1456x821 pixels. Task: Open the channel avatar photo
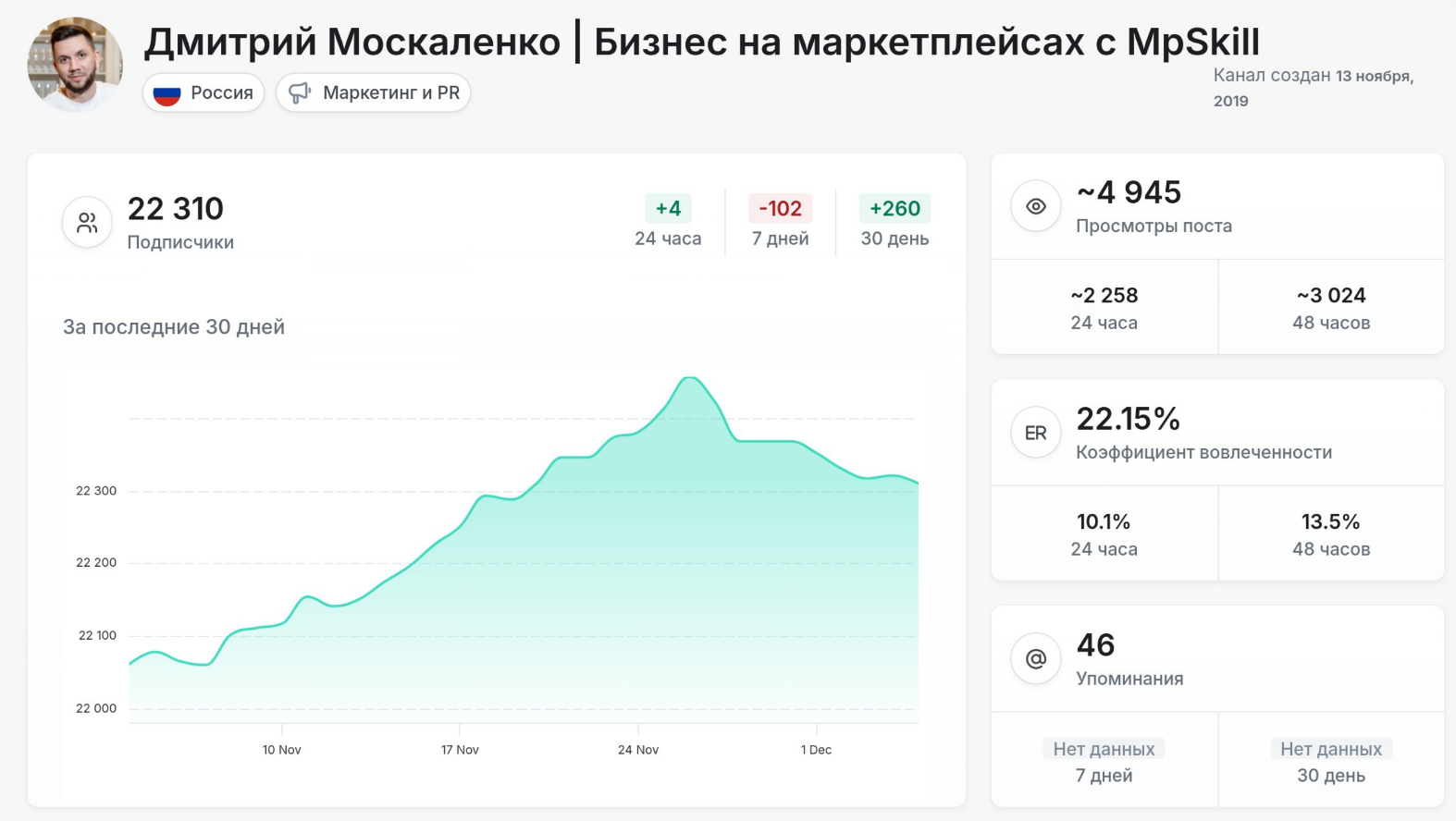click(x=76, y=63)
